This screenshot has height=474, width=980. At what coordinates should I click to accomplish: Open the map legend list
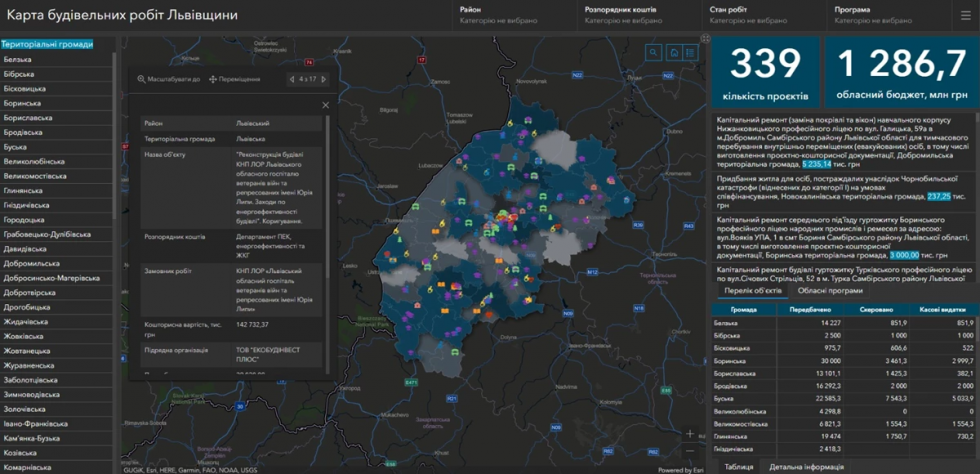click(x=690, y=53)
